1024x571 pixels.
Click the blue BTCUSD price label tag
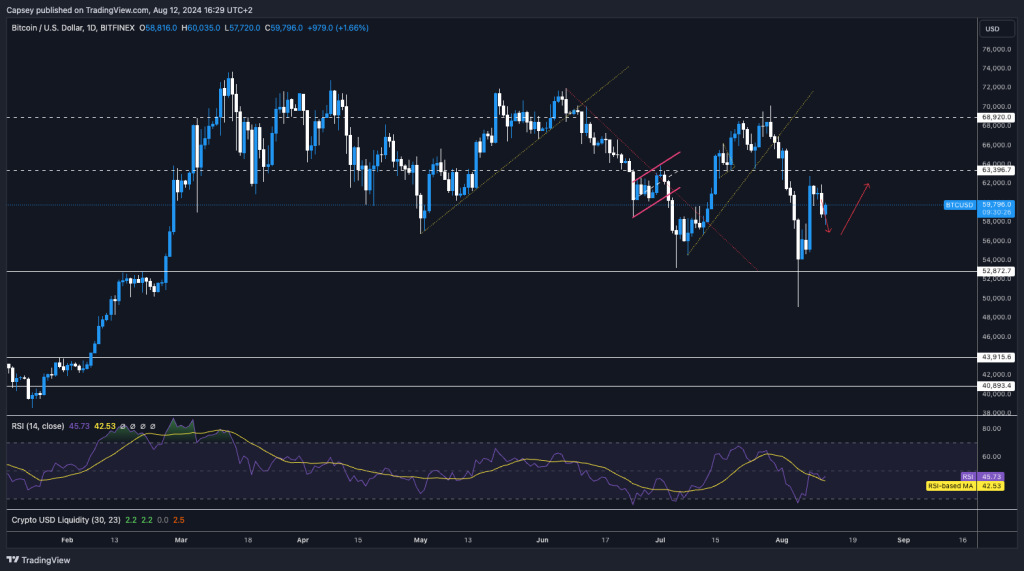960,204
